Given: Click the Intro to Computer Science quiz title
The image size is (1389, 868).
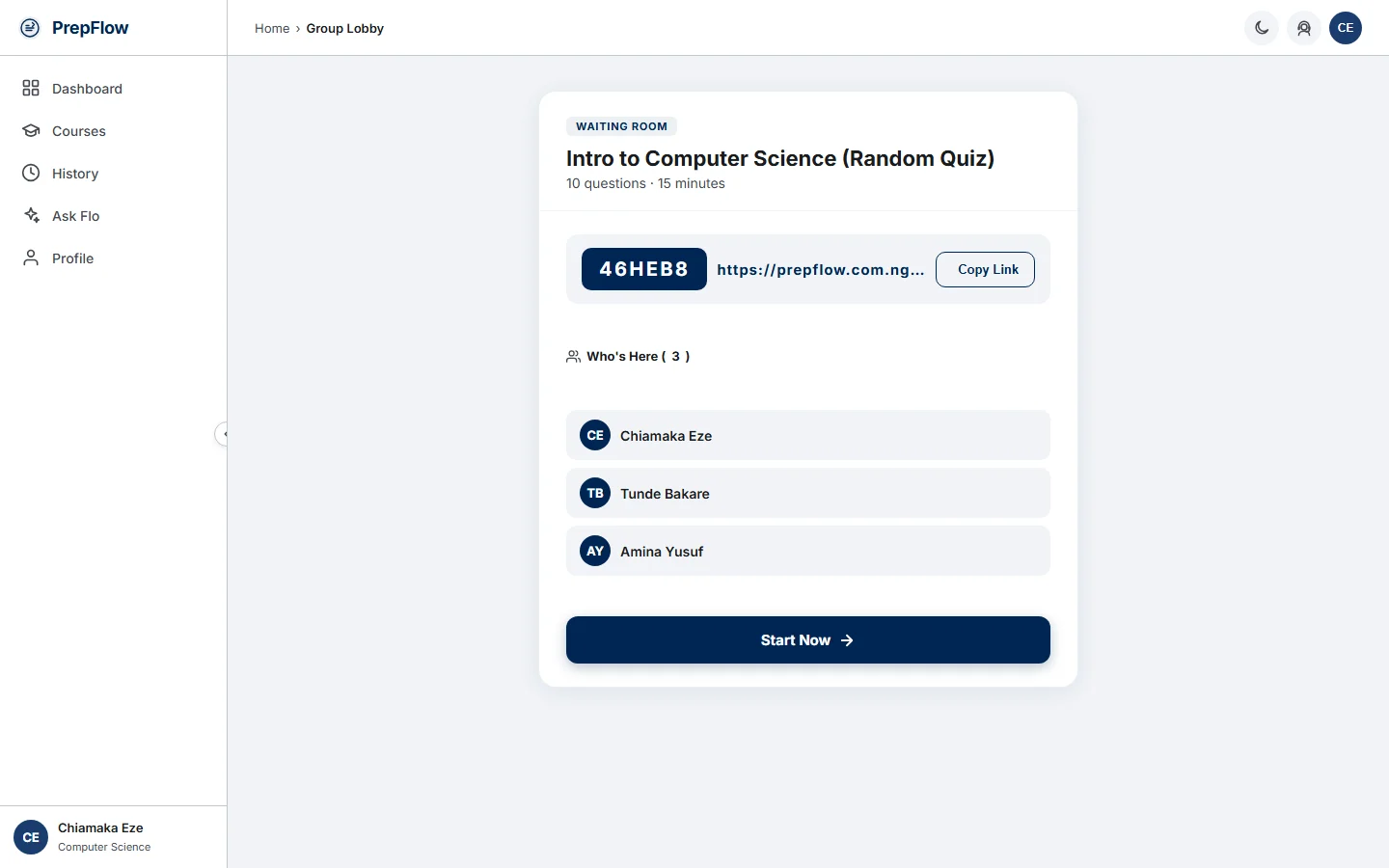Looking at the screenshot, I should [780, 158].
